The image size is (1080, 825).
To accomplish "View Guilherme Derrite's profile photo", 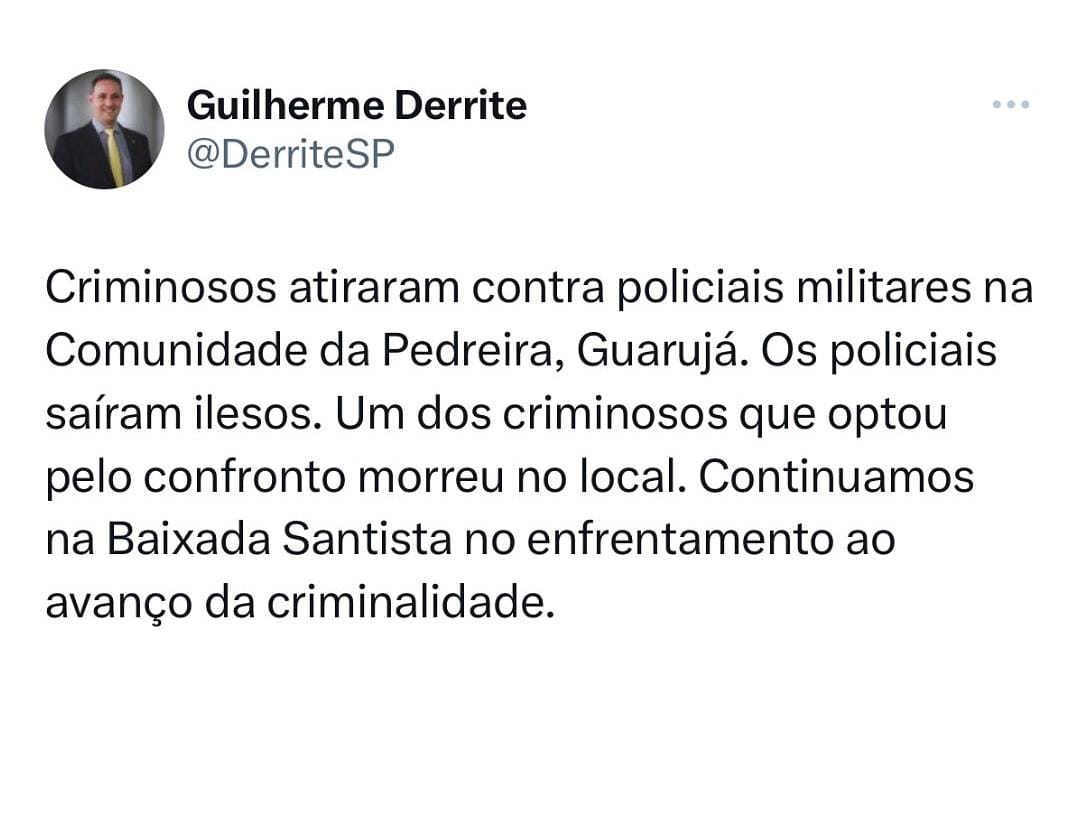I will [x=104, y=129].
